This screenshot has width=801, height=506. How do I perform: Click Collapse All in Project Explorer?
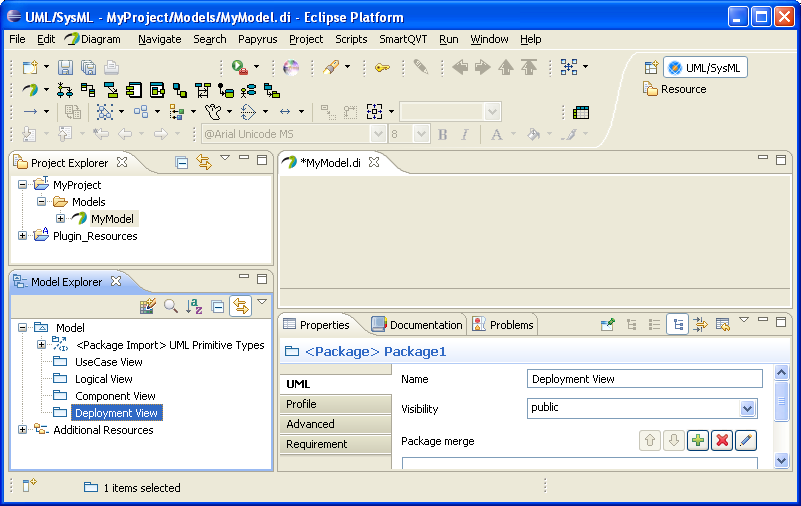click(x=182, y=162)
